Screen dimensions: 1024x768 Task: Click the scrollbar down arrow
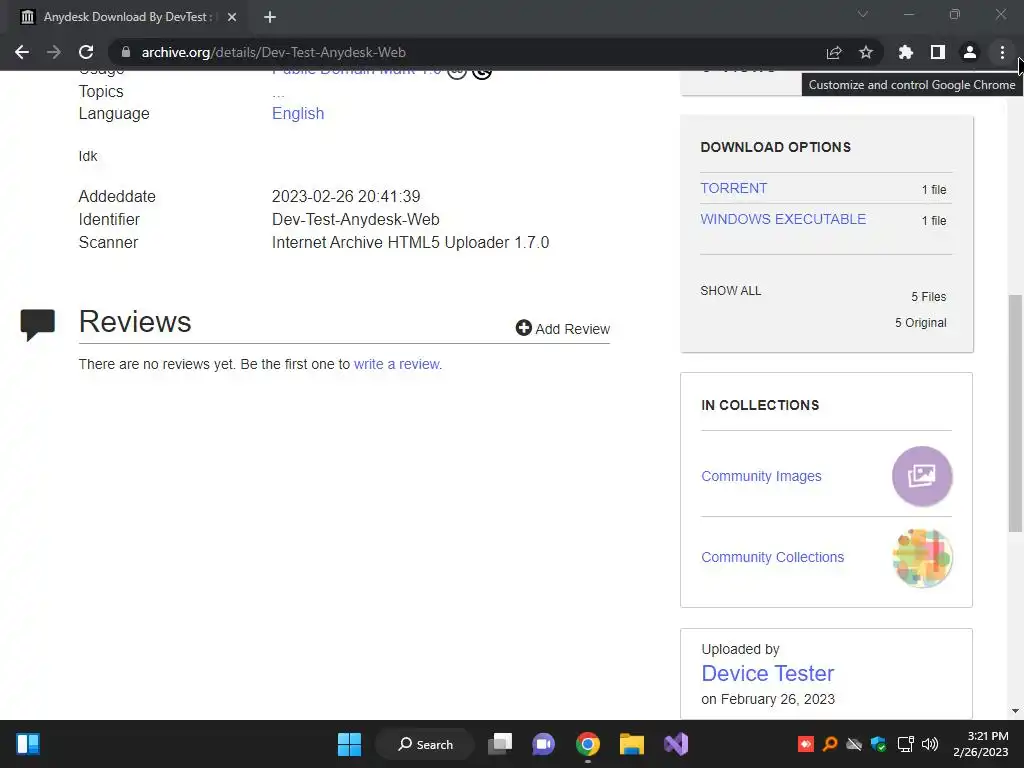pos(1015,711)
